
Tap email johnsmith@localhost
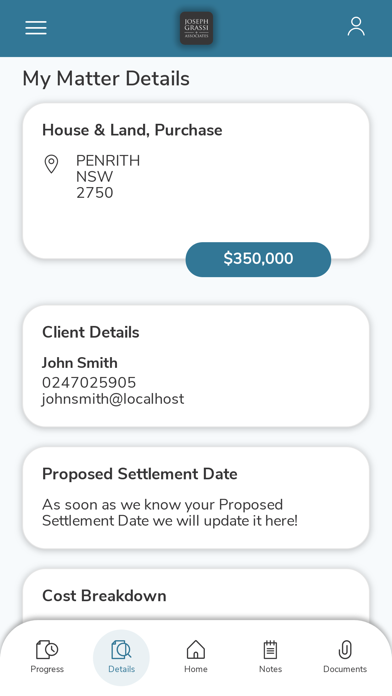113,399
